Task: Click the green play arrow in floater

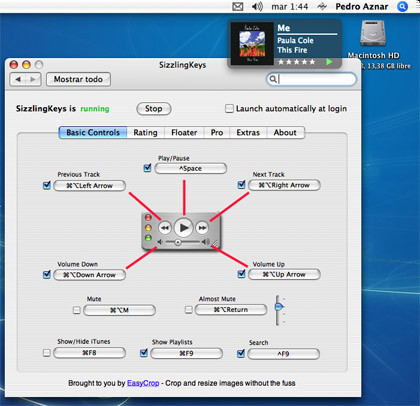Action: click(329, 62)
